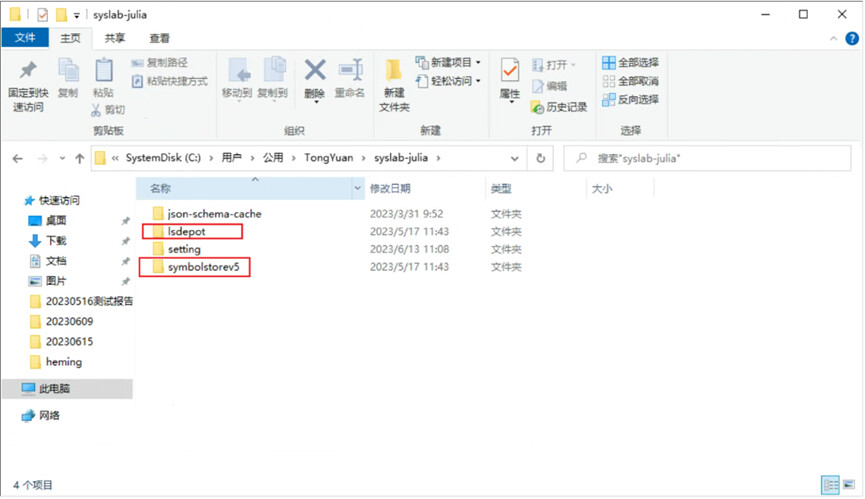Click the Paste (粘贴) ribbon icon
This screenshot has width=865, height=499.
coord(103,71)
